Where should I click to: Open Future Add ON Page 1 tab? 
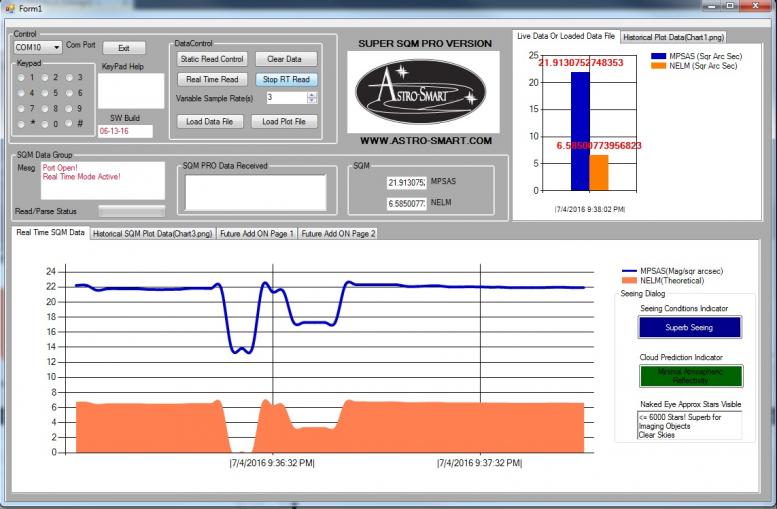(257, 233)
